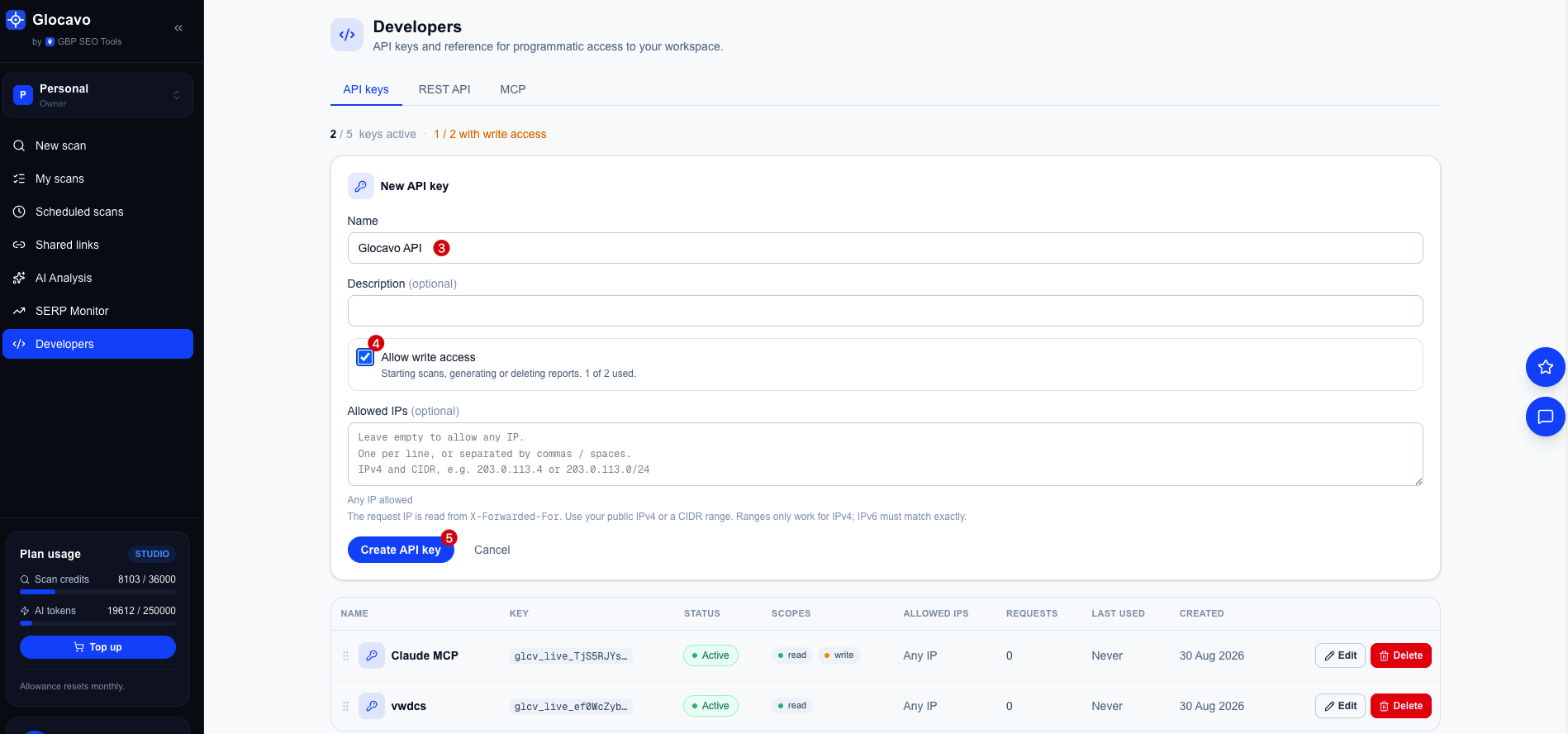Viewport: 1568px width, 734px height.
Task: Delete the Claude MCP key
Action: pos(1401,655)
